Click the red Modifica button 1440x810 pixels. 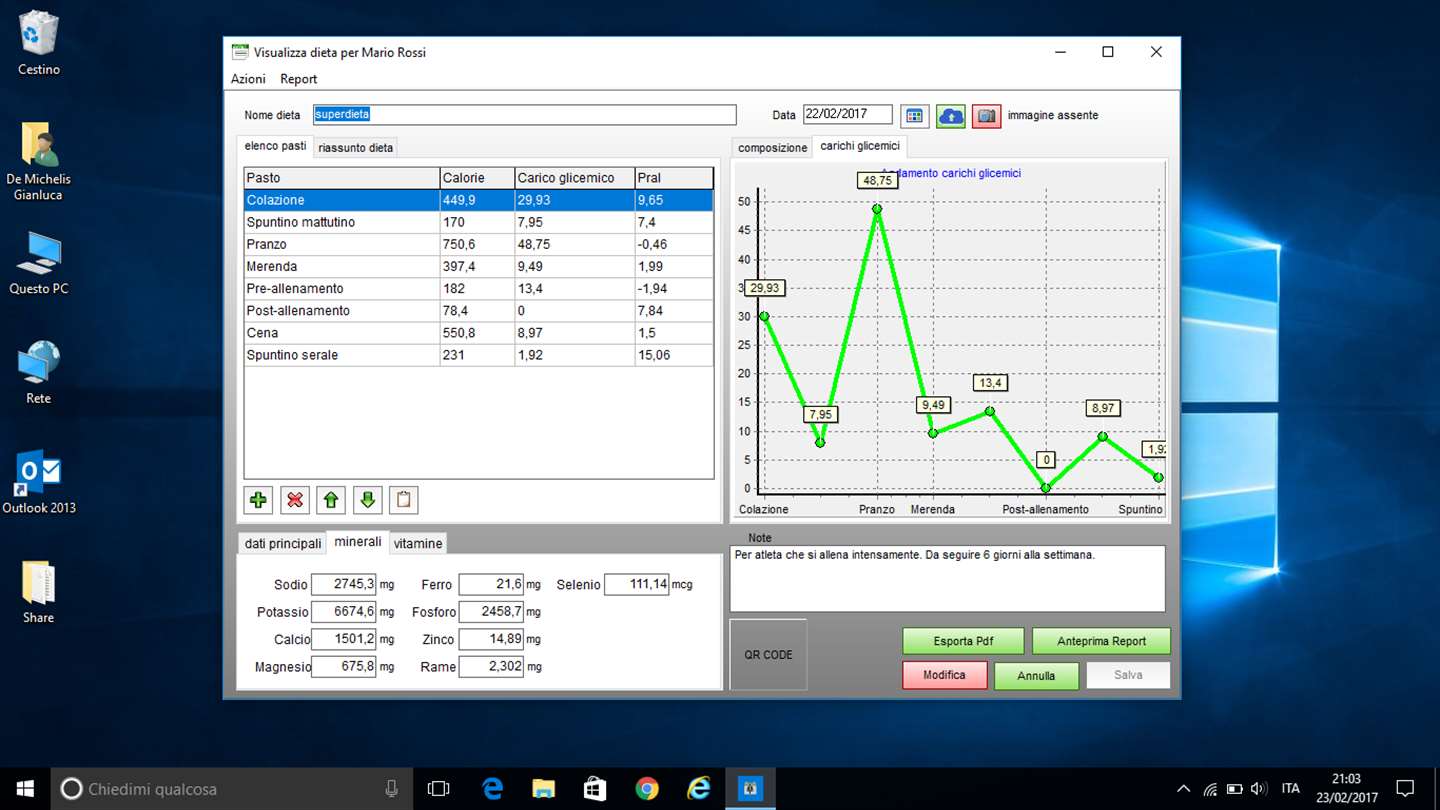944,675
